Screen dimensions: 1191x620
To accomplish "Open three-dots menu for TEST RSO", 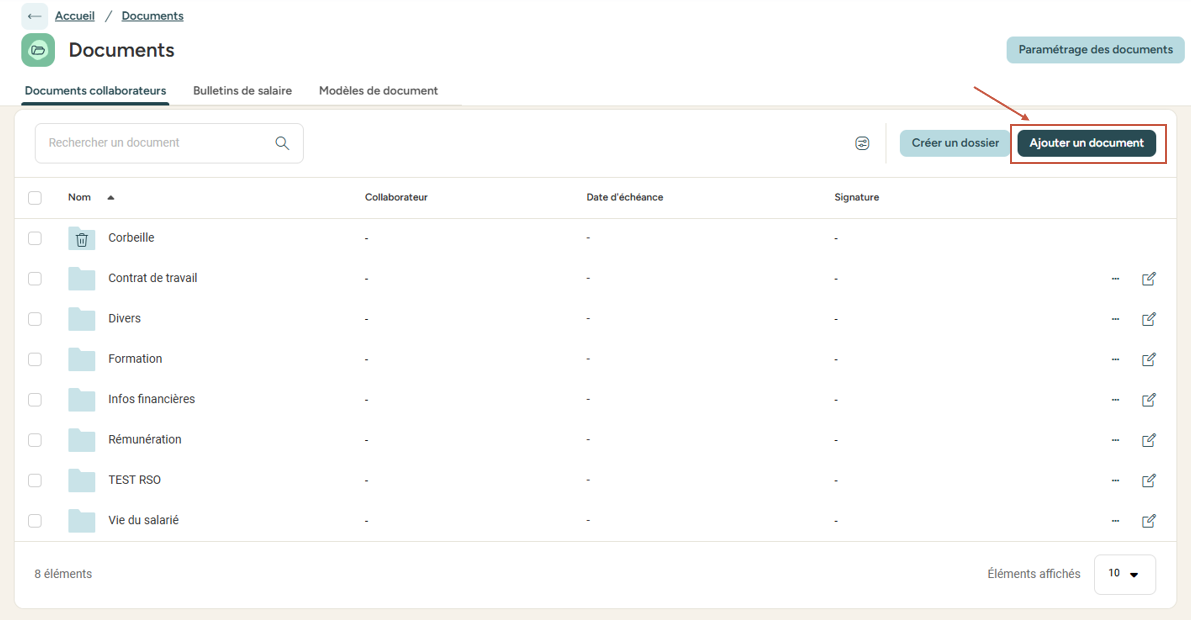I will coord(1115,480).
